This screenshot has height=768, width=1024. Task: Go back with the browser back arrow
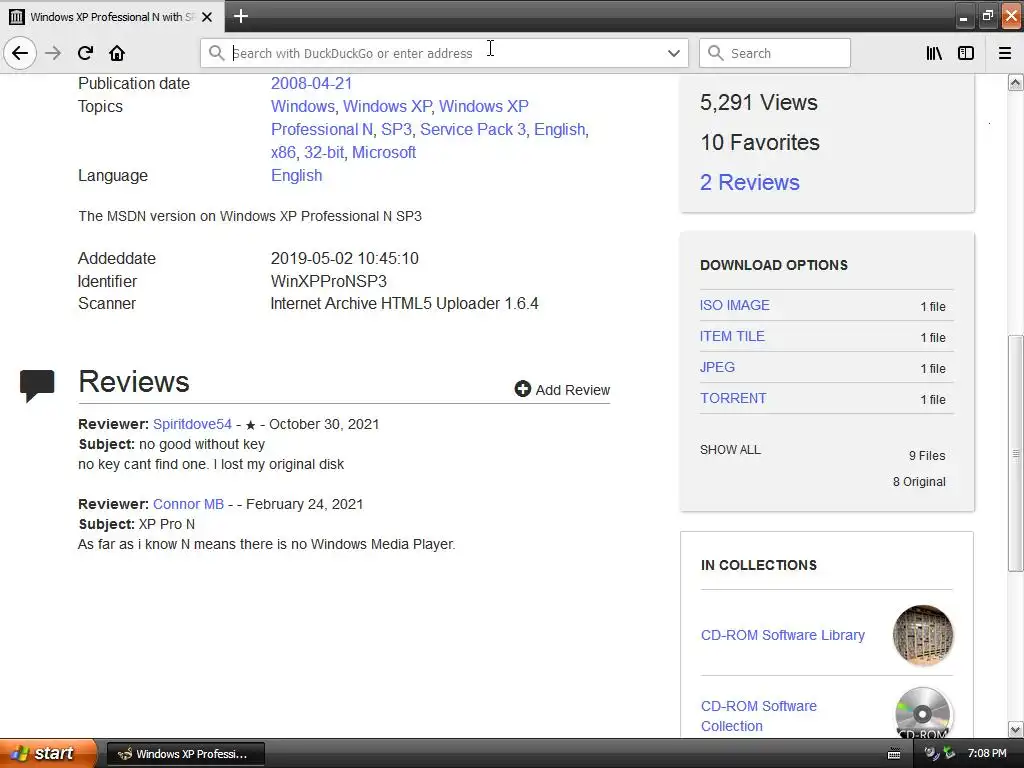pos(20,53)
